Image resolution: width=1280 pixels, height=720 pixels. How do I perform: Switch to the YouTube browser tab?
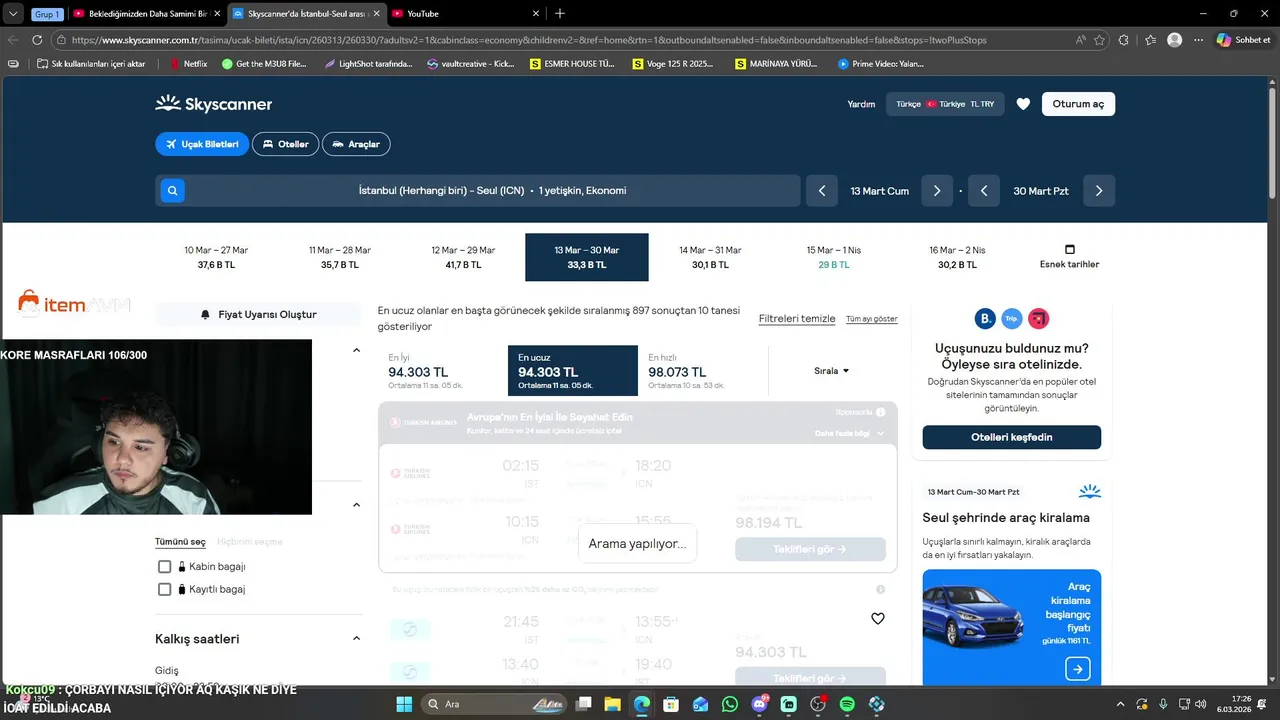tap(466, 14)
